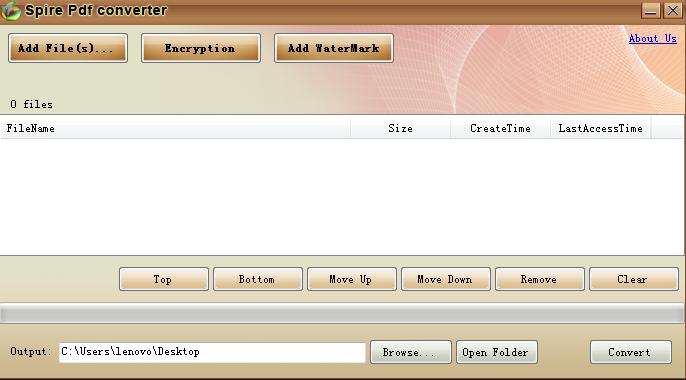Browse for an output folder

pos(410,352)
